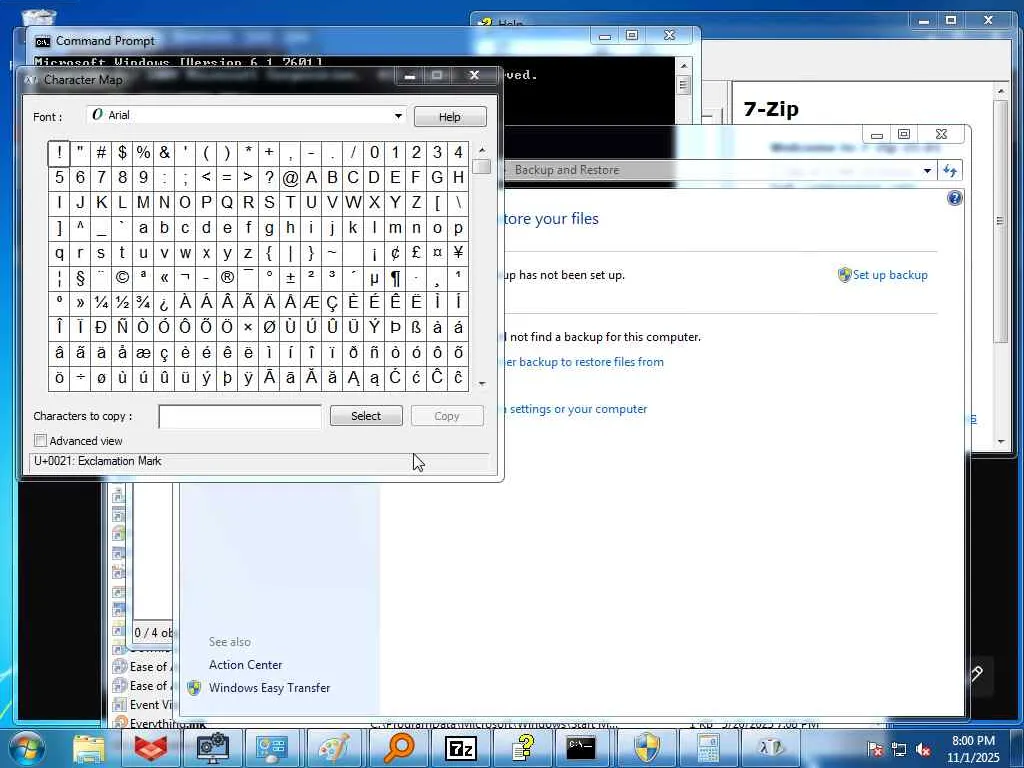This screenshot has height=768, width=1024.
Task: Click the character grid scroll-down arrow
Action: pyautogui.click(x=482, y=383)
